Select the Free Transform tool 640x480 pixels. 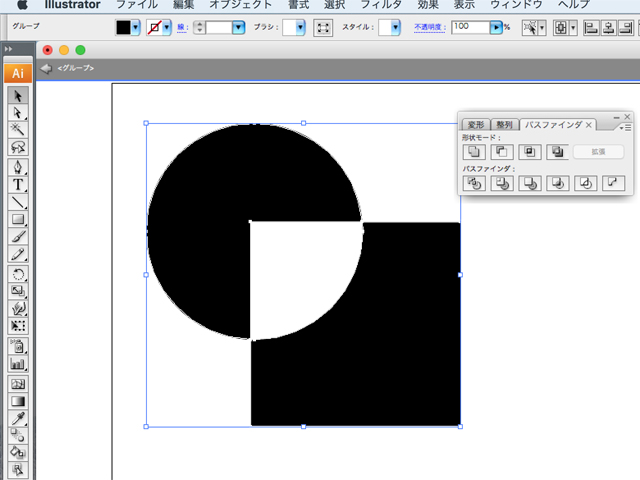pos(18,325)
